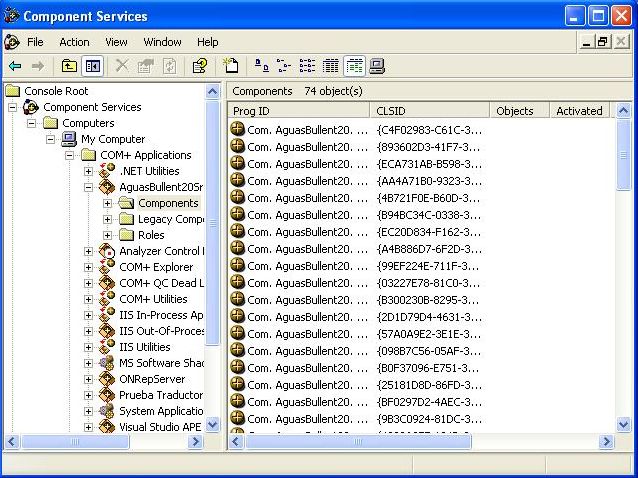Screen dimensions: 638x478
Task: Select the Visual Studio APE item
Action: pyautogui.click(x=160, y=427)
